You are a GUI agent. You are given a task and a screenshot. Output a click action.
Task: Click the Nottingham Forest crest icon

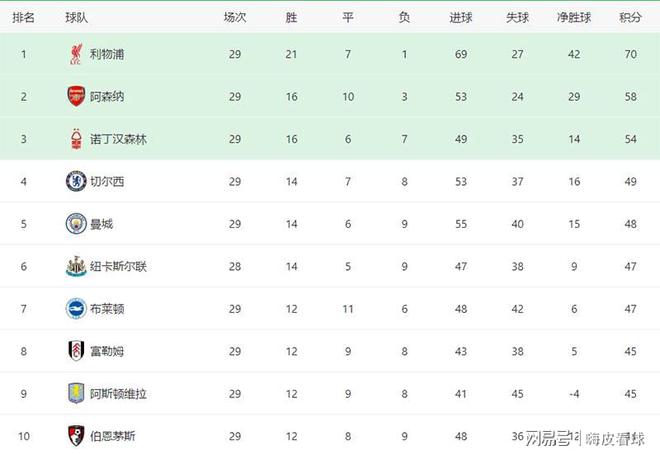(76, 139)
